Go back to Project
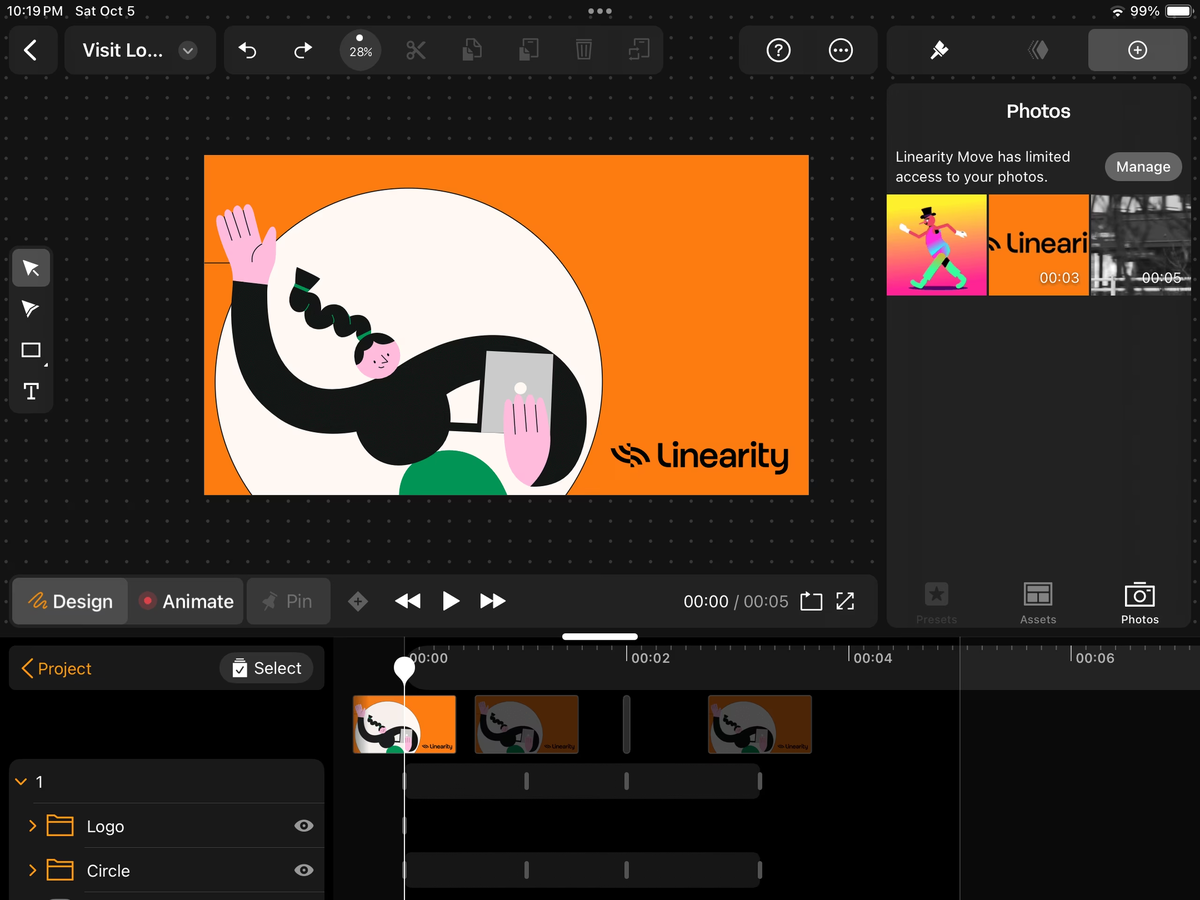1200x900 pixels. [x=57, y=669]
